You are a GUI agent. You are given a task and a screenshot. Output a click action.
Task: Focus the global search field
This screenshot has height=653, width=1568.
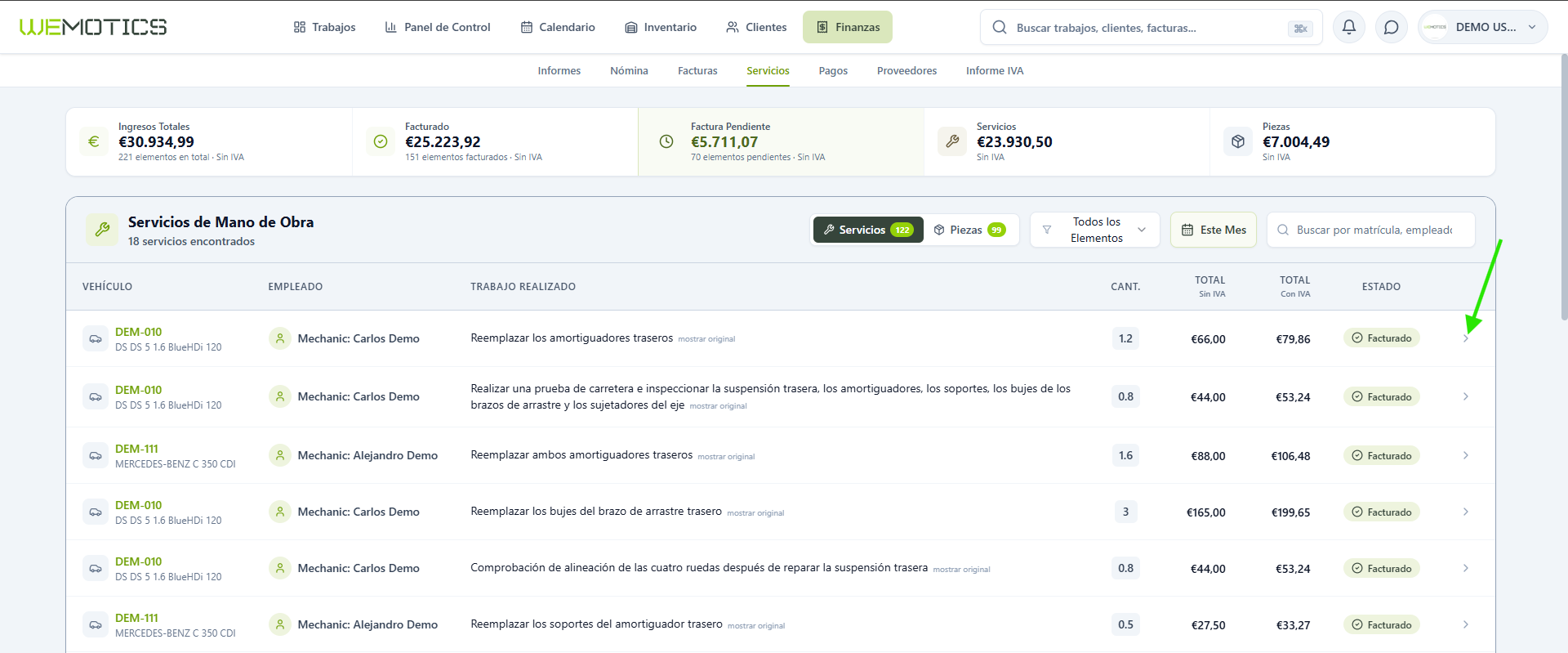coord(1151,27)
